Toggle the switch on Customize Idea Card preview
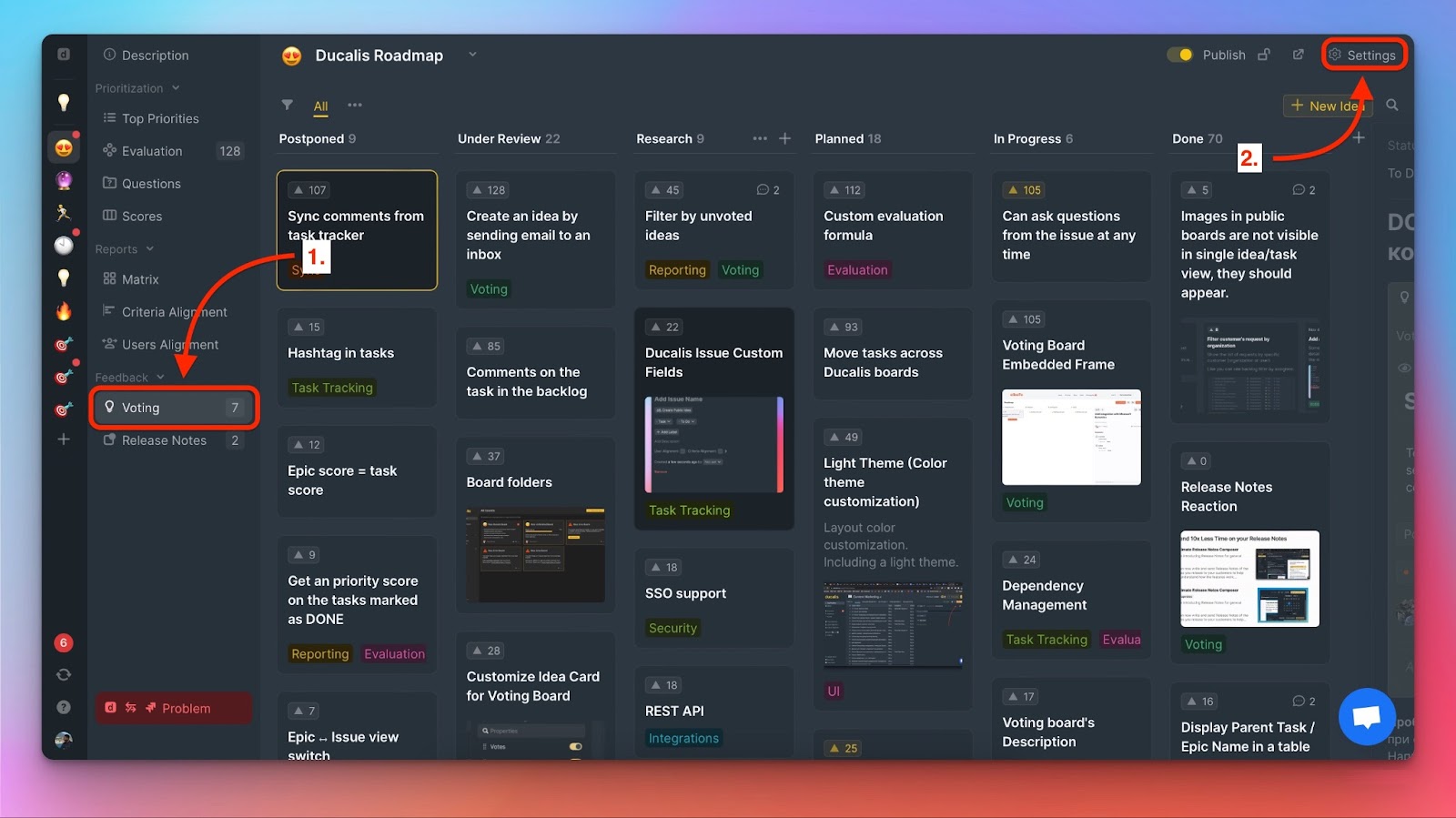 pyautogui.click(x=575, y=746)
